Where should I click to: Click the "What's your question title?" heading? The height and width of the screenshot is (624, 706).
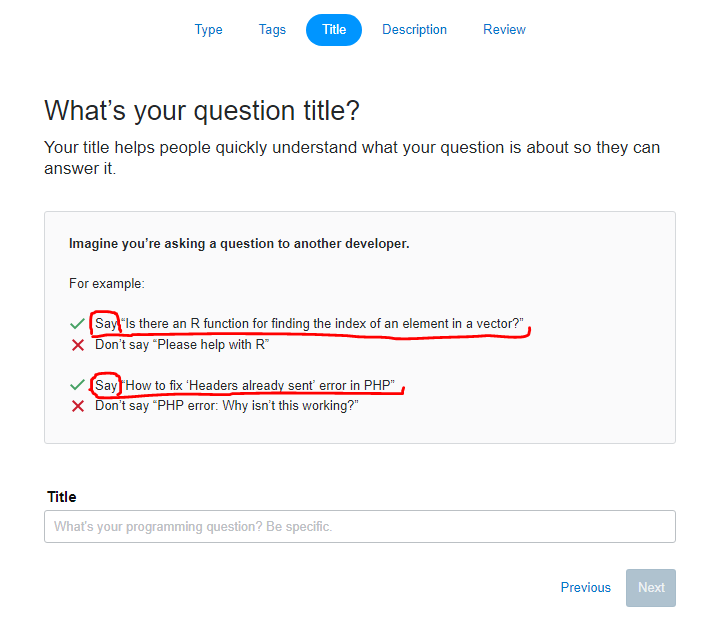[x=201, y=110]
